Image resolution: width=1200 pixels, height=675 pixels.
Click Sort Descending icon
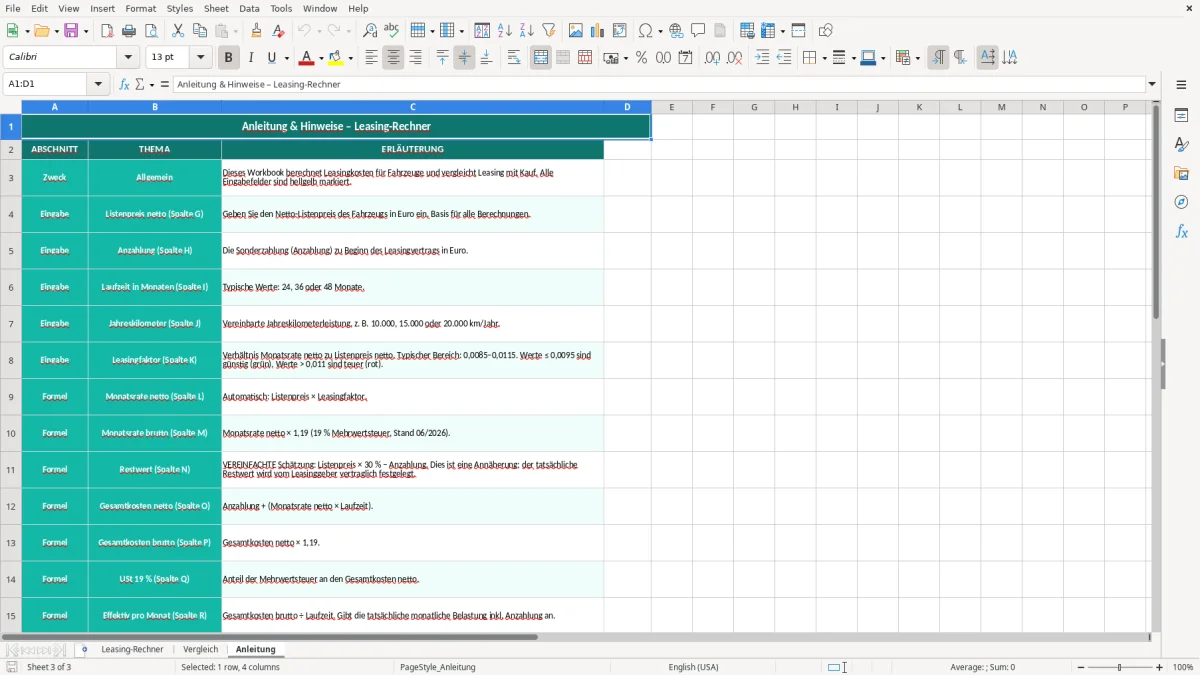pyautogui.click(x=526, y=31)
